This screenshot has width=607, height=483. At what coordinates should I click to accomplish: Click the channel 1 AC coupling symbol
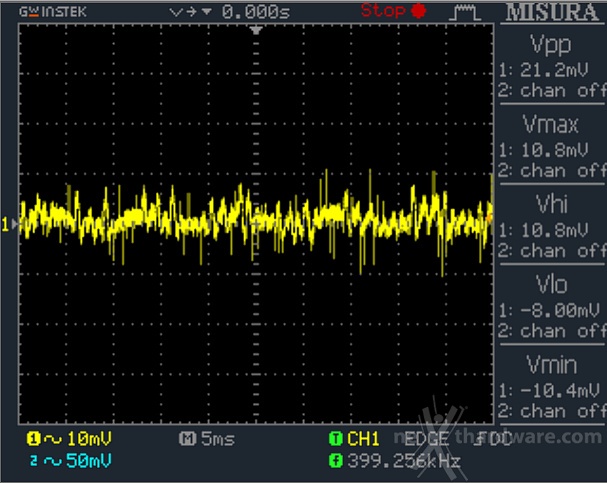(x=53, y=439)
